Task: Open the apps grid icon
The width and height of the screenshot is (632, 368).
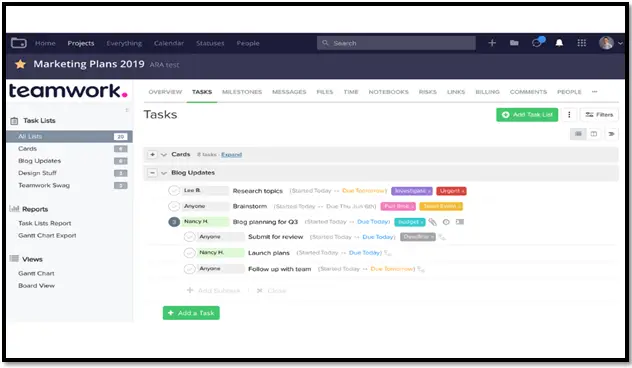Action: tap(581, 43)
